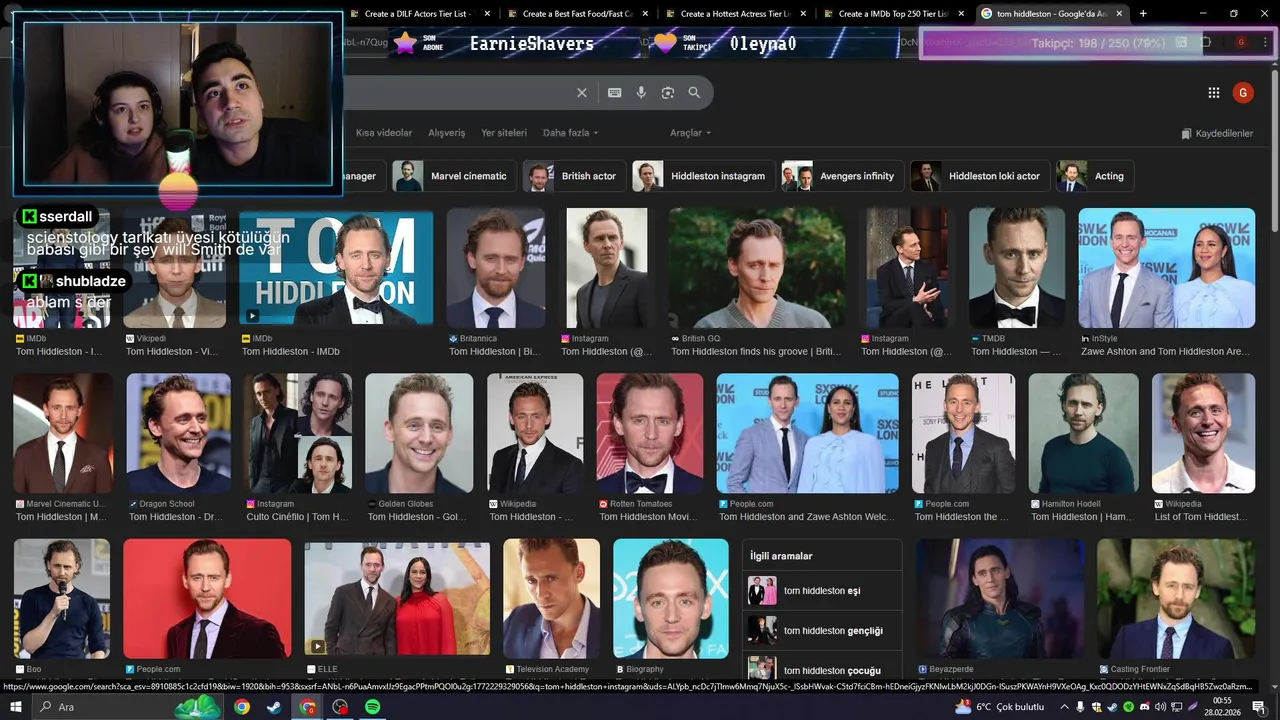
Task: Search related 'tom hiddleston gençliği'
Action: pos(822,631)
